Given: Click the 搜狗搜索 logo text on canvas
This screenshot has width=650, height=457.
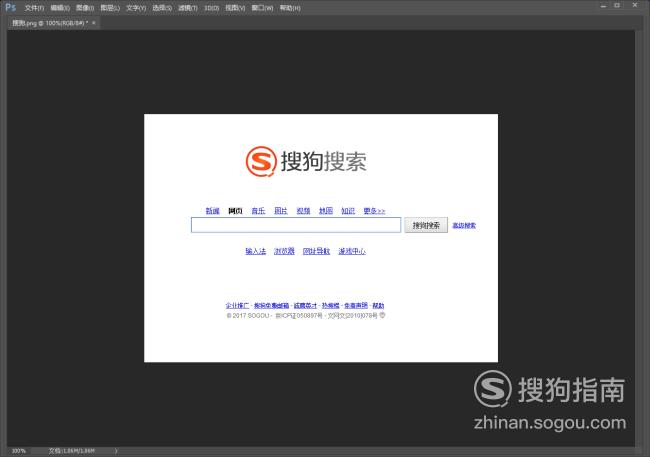Looking at the screenshot, I should pos(324,161).
